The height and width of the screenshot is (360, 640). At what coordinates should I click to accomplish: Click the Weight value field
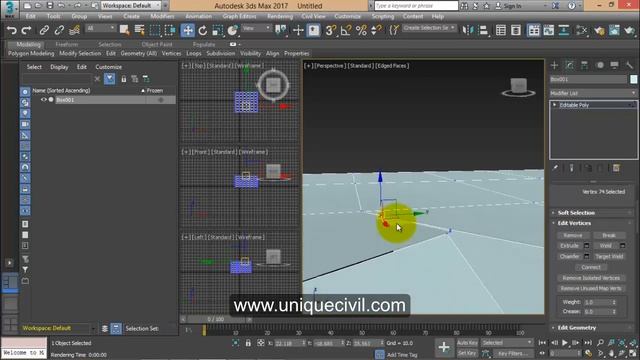pyautogui.click(x=597, y=302)
